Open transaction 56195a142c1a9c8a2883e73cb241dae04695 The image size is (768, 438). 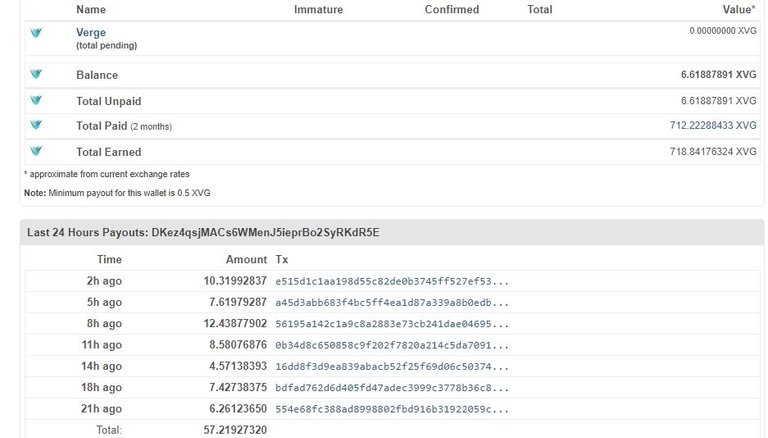[392, 324]
